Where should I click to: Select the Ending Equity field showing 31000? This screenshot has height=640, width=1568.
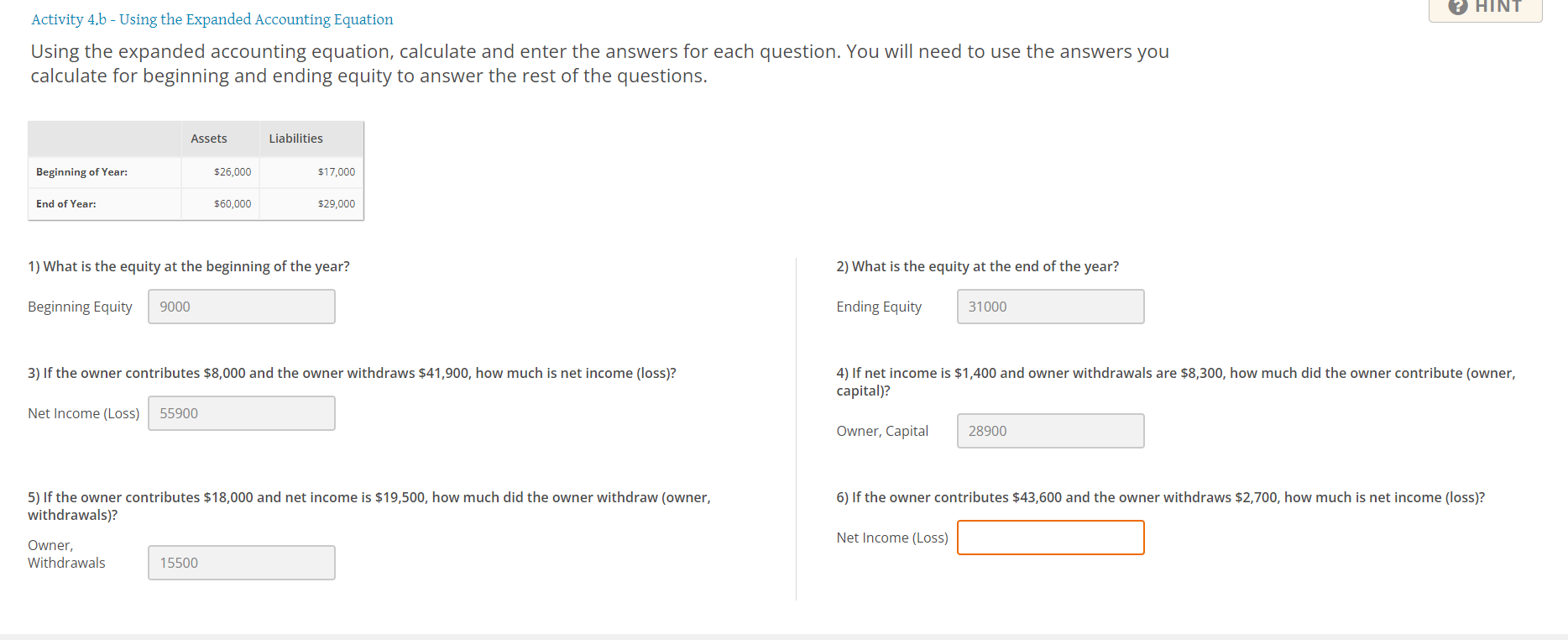coord(1049,306)
